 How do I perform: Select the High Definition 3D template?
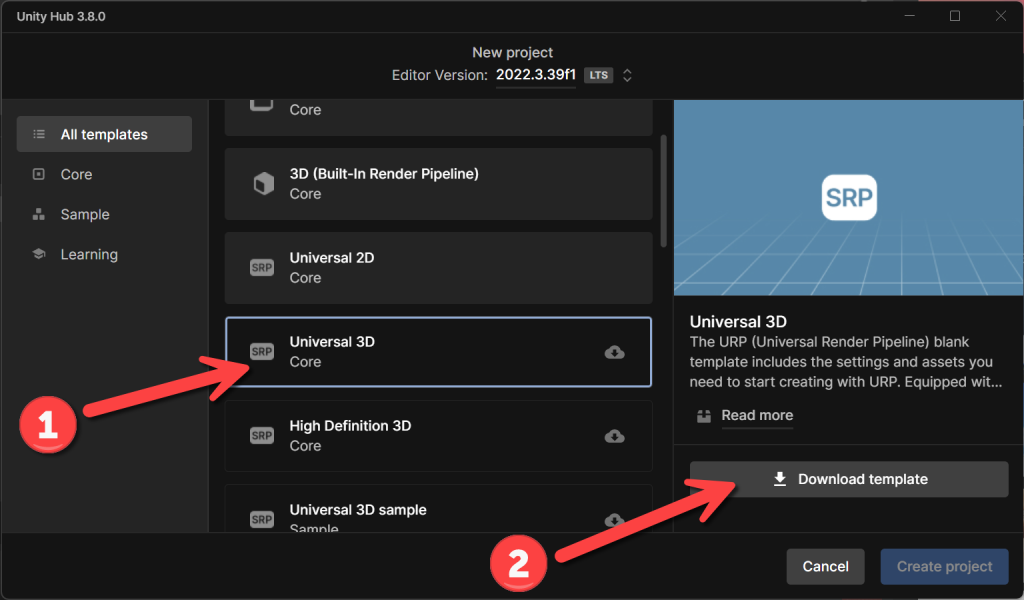(x=438, y=435)
